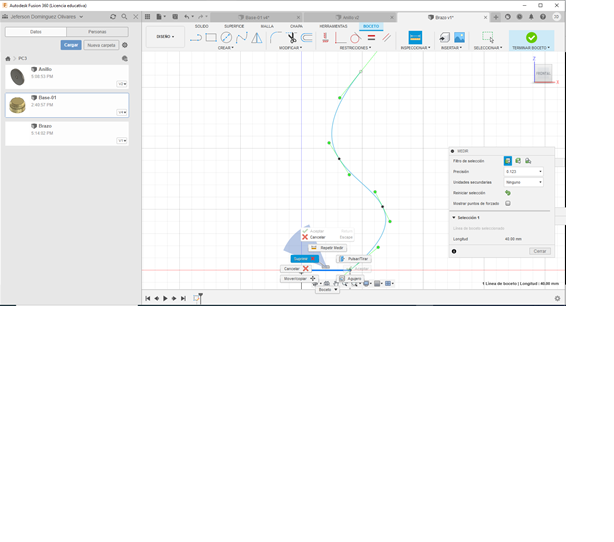Screen dimensions: 614x542
Task: Click Mover/copiar in marking menu
Action: tap(299, 279)
